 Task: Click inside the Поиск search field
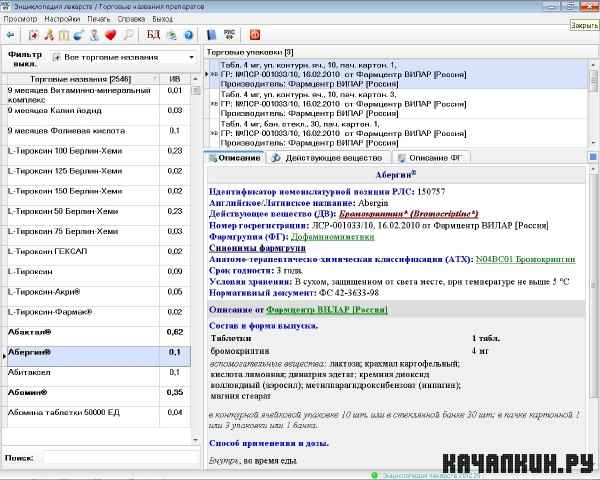pos(122,458)
